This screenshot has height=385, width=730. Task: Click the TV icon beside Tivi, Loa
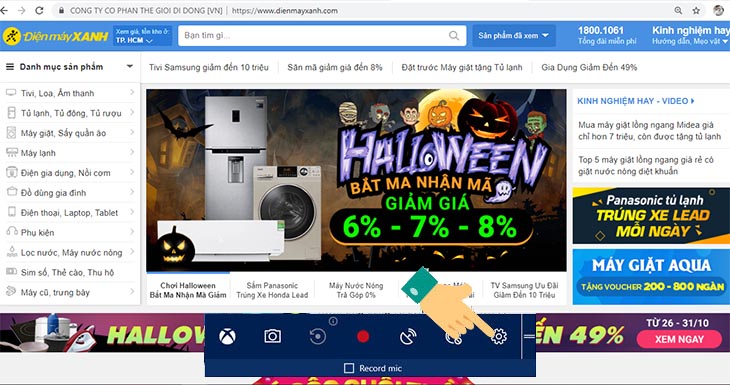(11, 93)
